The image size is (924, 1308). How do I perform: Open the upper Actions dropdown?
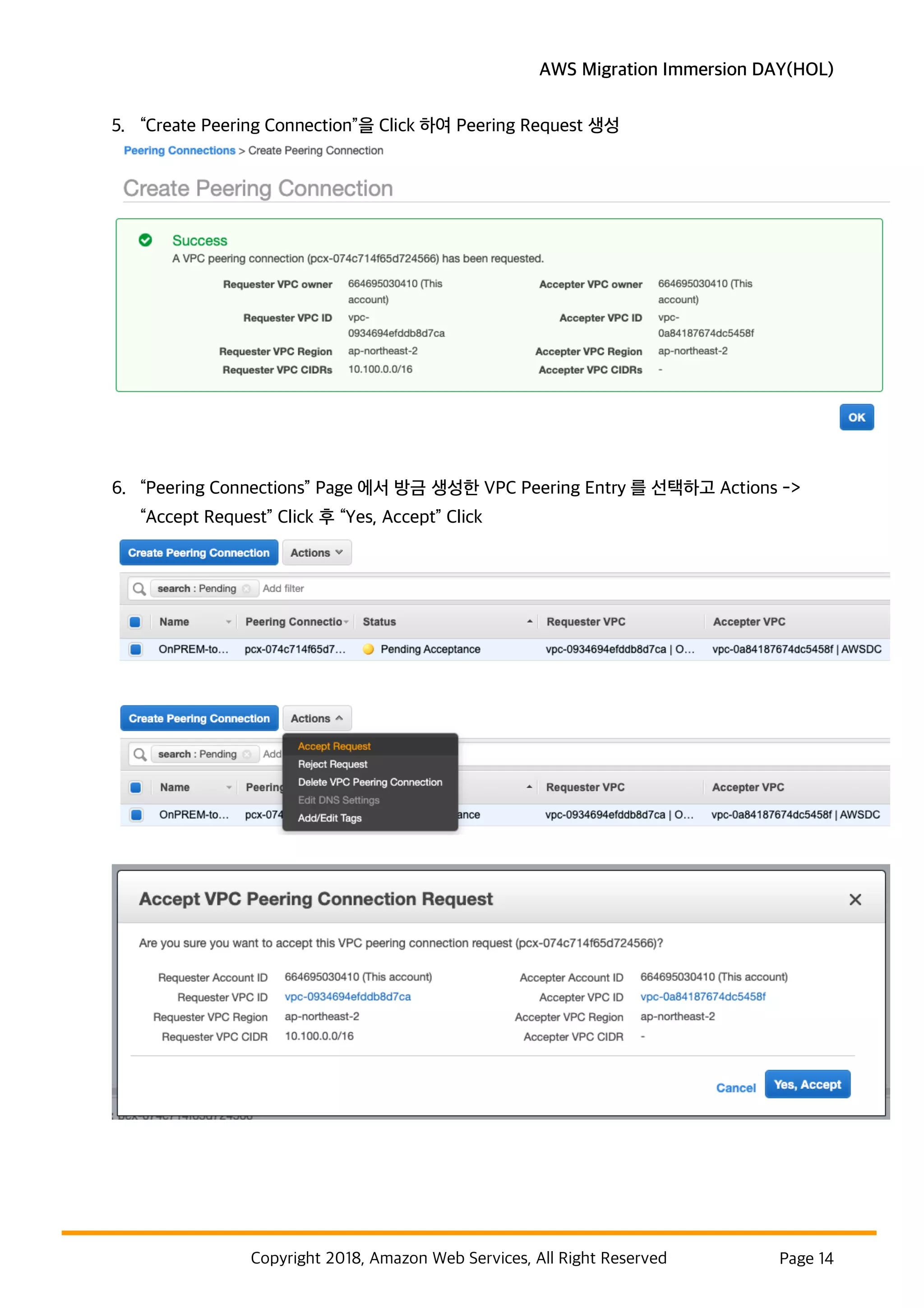(x=317, y=552)
